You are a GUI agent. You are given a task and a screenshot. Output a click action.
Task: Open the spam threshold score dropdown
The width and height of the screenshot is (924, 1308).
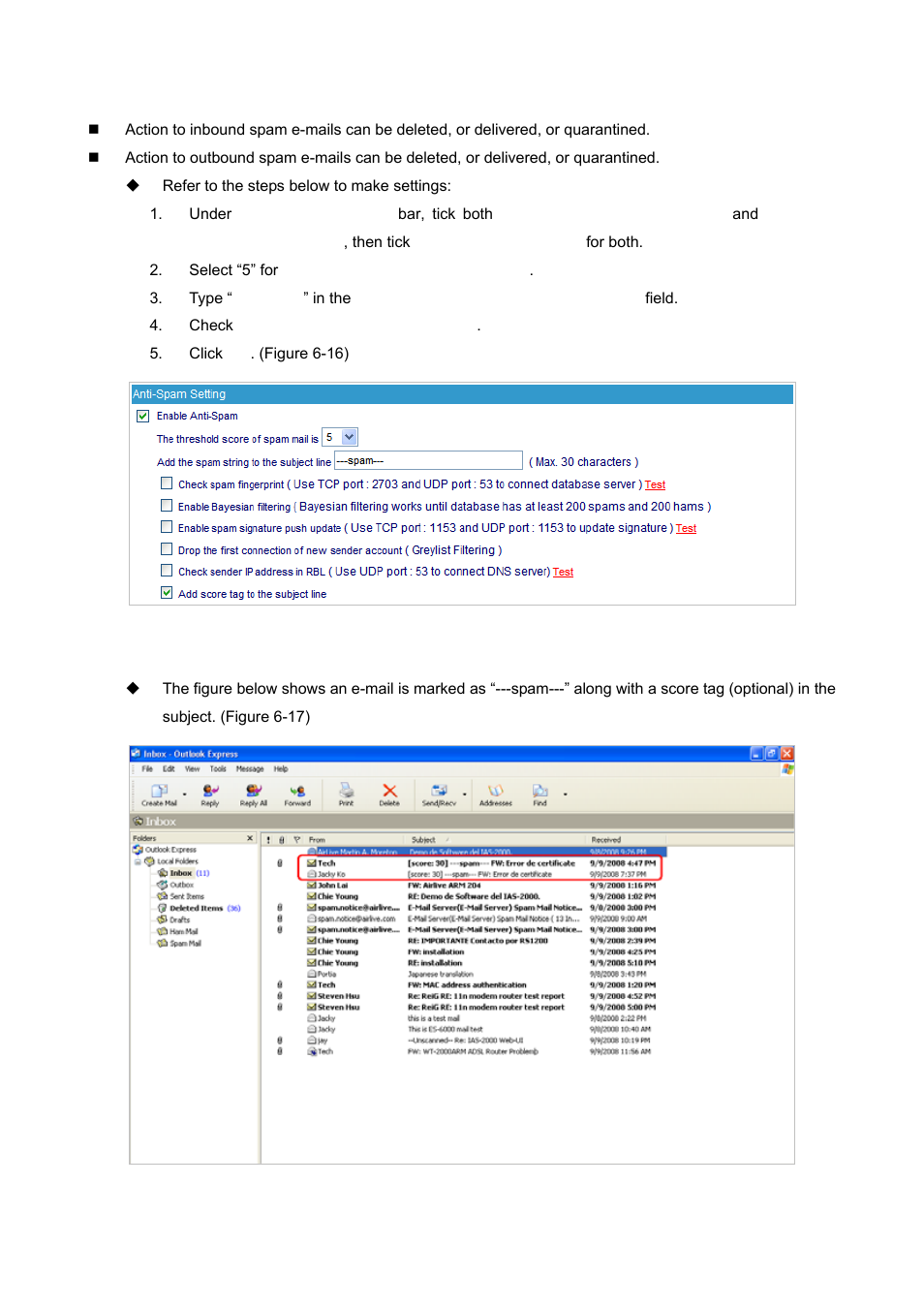350,437
